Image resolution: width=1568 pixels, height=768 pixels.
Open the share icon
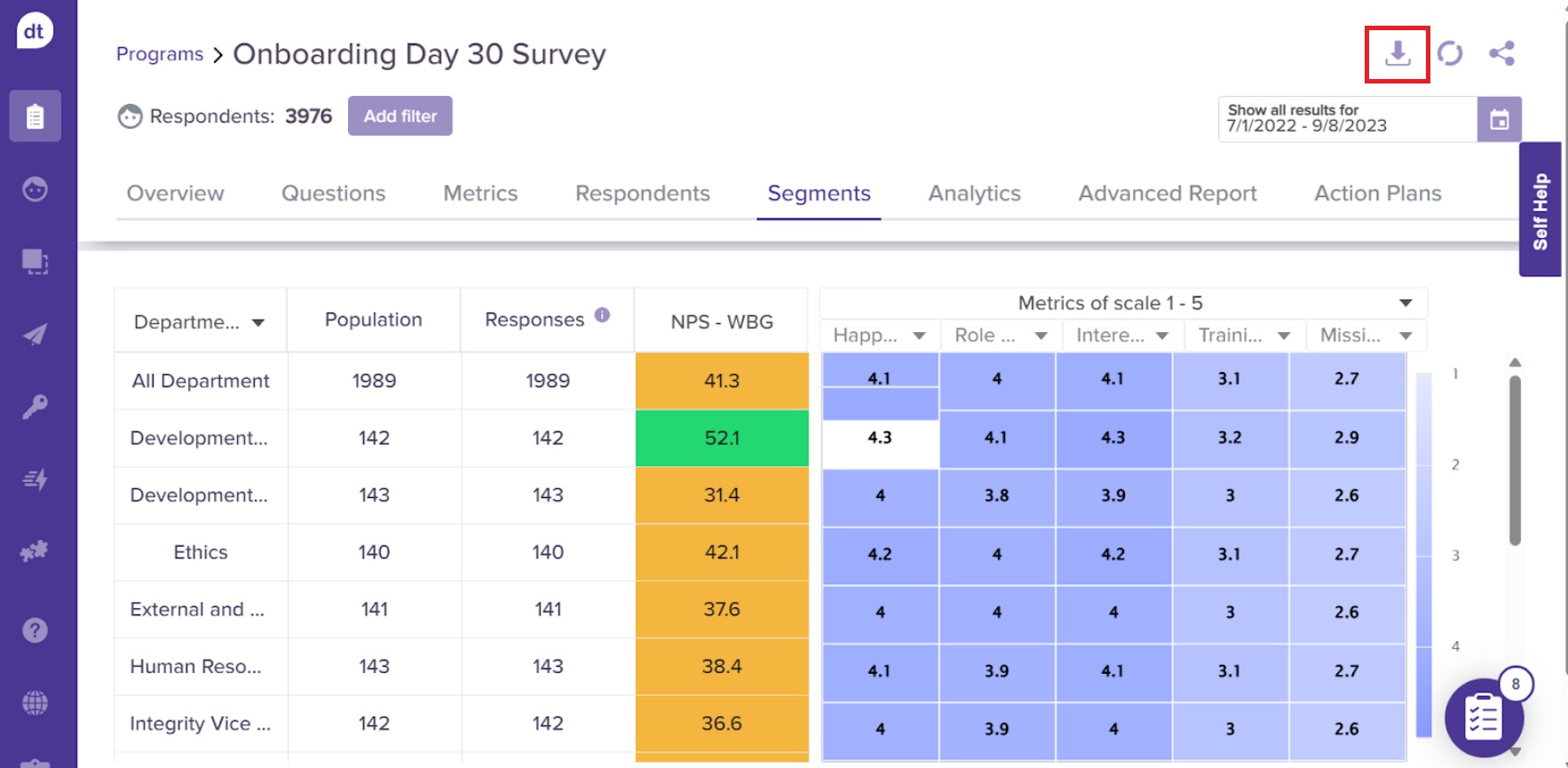(x=1501, y=53)
